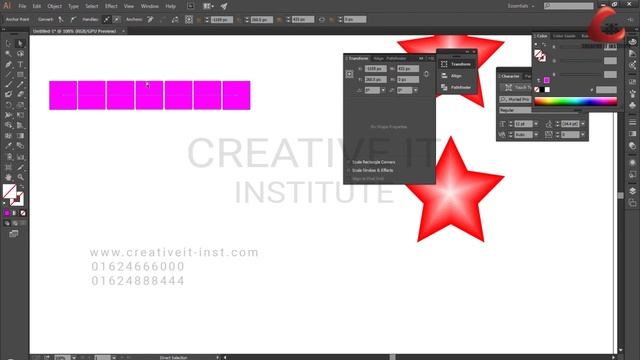Click the W field in the Transform panel
Viewport: 640px width, 360px height.
pyautogui.click(x=408, y=69)
